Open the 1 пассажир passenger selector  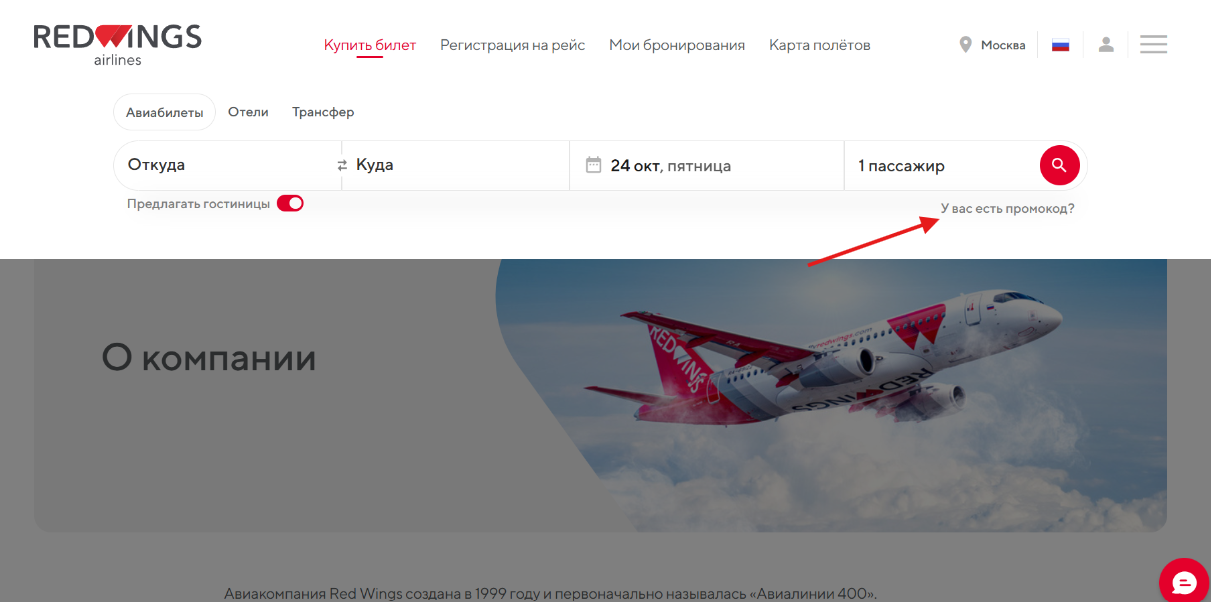[941, 165]
